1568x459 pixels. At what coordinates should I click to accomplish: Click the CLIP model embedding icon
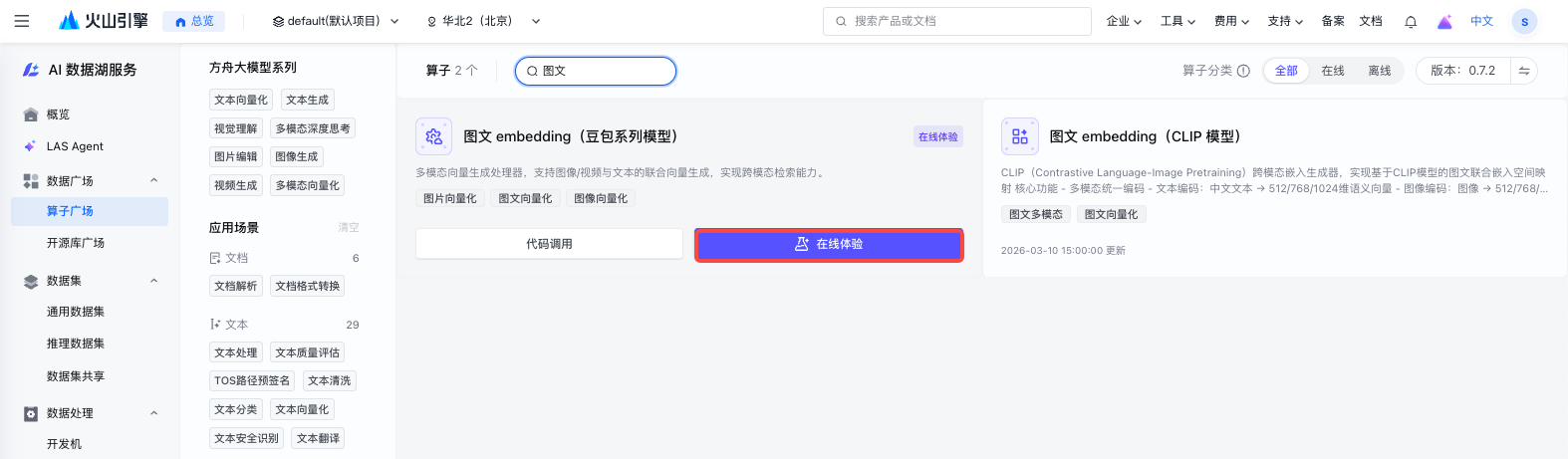pos(1019,136)
